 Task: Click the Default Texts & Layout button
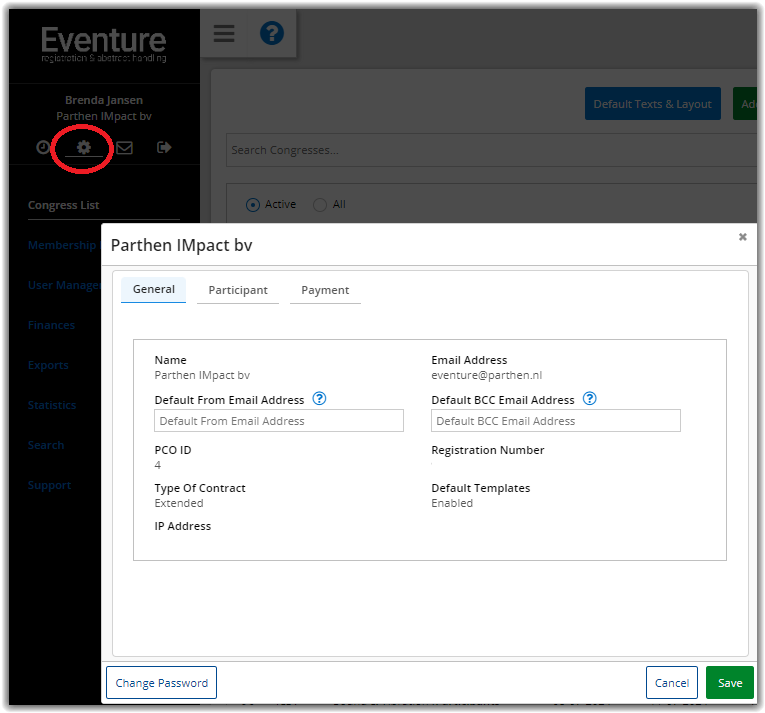point(653,104)
